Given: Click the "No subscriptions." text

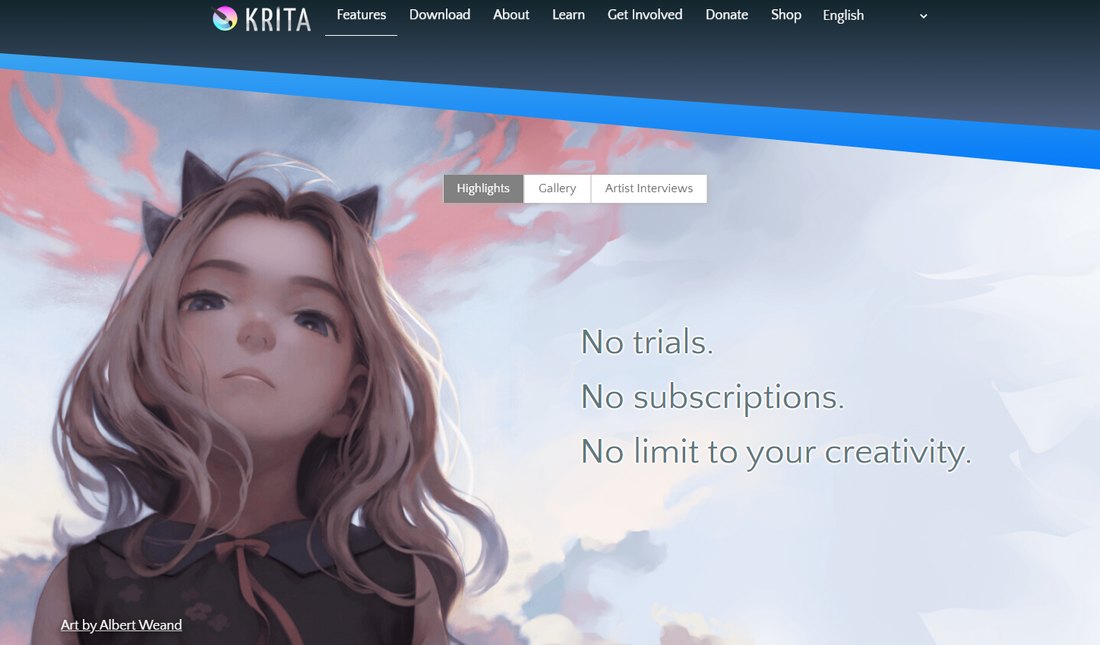Looking at the screenshot, I should coord(712,398).
